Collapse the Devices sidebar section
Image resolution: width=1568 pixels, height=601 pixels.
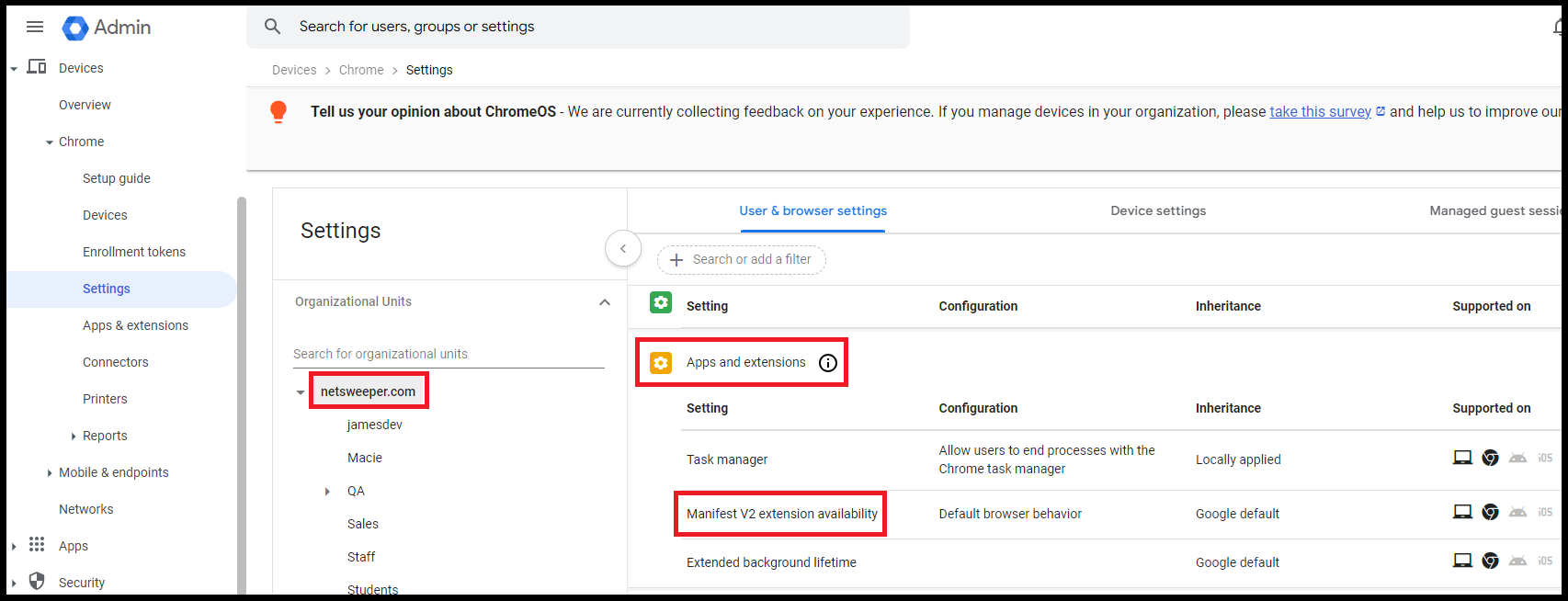[14, 69]
